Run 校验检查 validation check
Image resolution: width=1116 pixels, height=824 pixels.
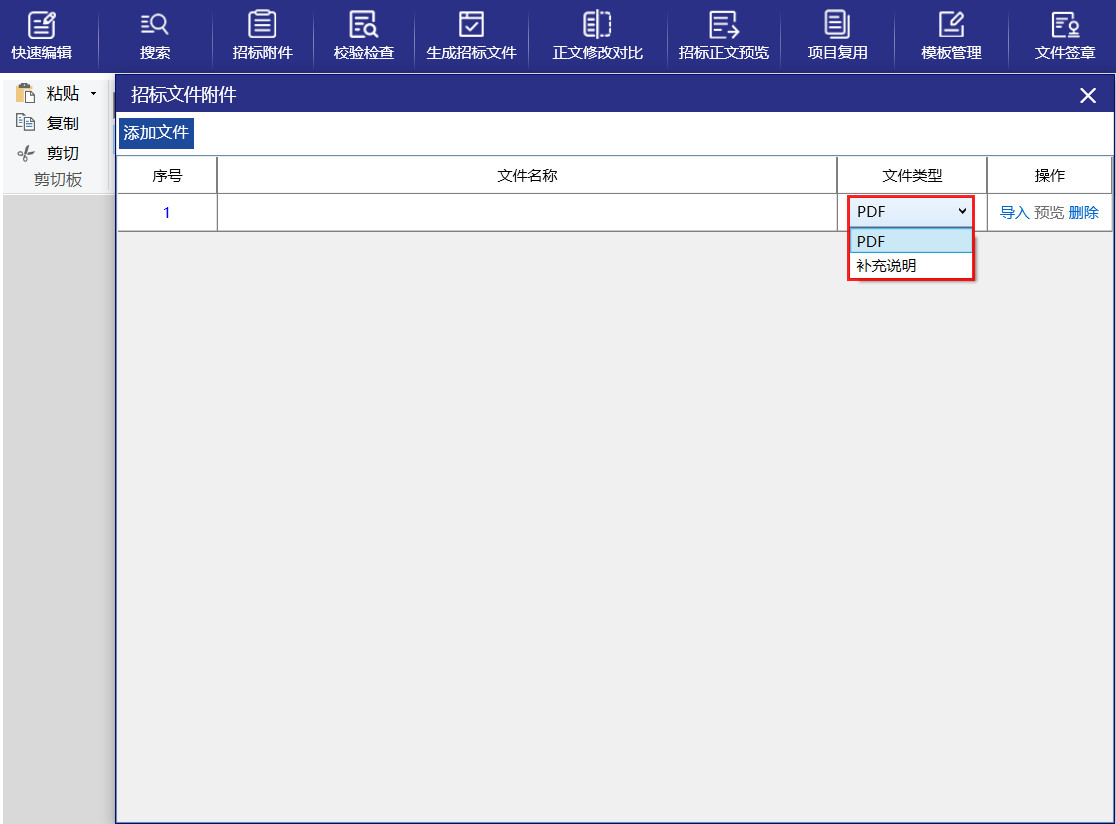click(364, 36)
